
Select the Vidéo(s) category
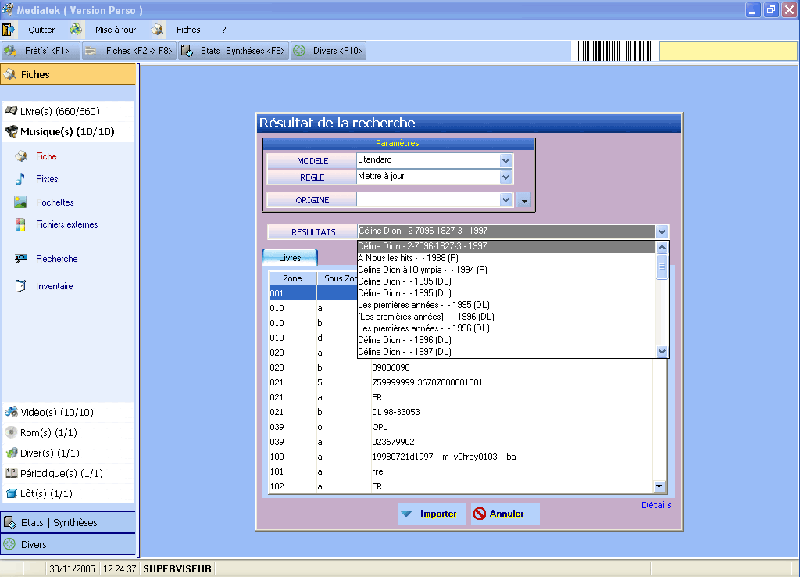(68, 412)
